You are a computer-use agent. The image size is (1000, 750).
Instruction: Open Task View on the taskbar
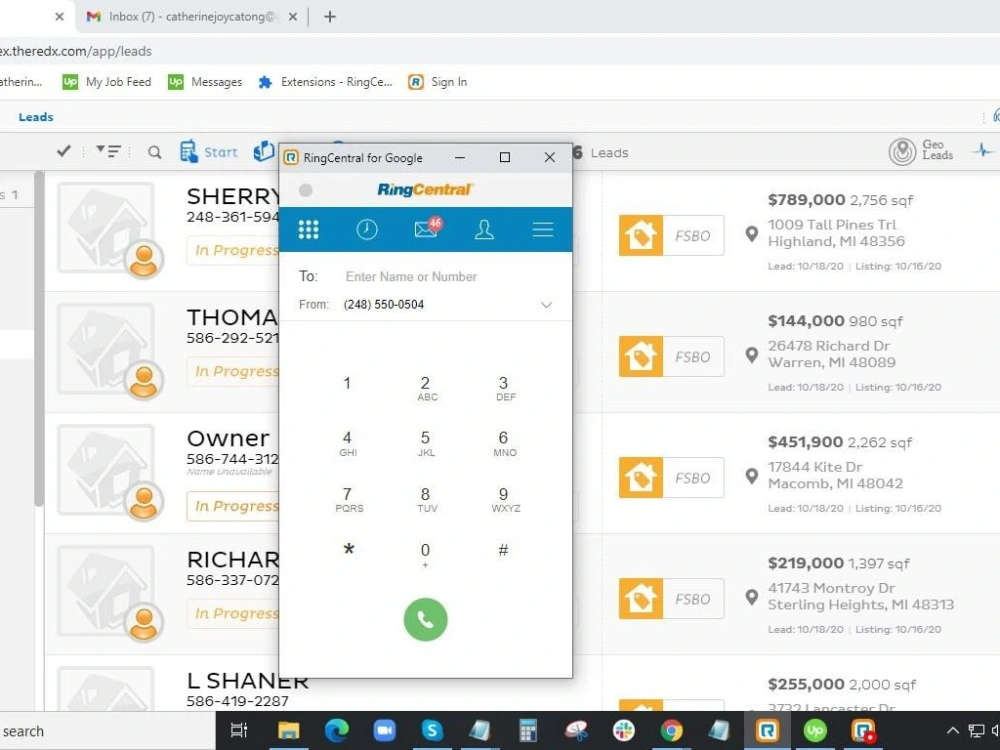point(239,730)
